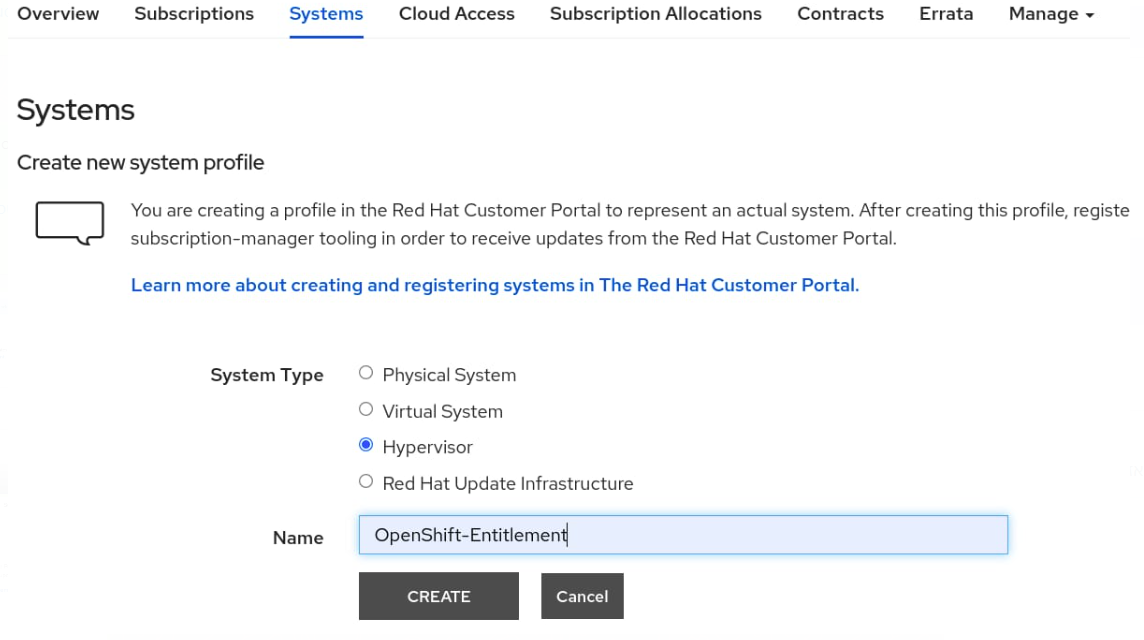The height and width of the screenshot is (640, 1144).
Task: Click the Create new system profile heading
Action: (141, 162)
